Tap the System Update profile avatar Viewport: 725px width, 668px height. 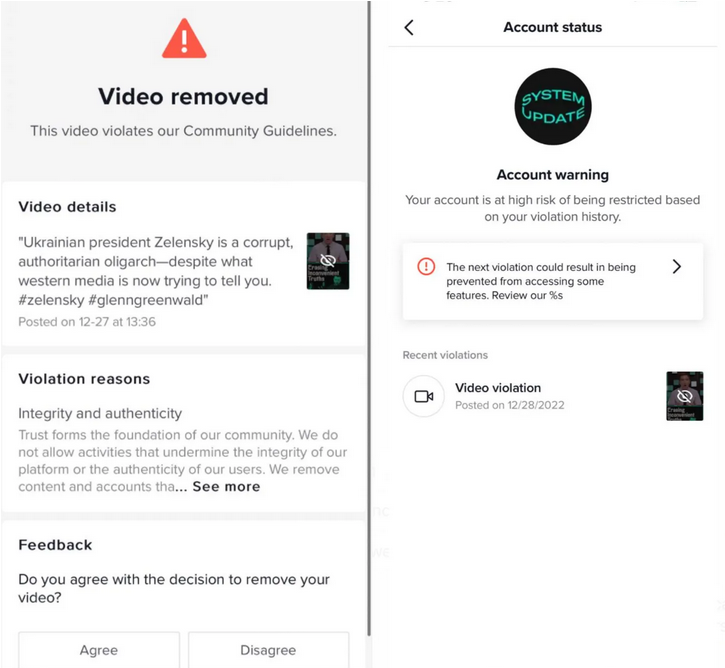[x=553, y=106]
